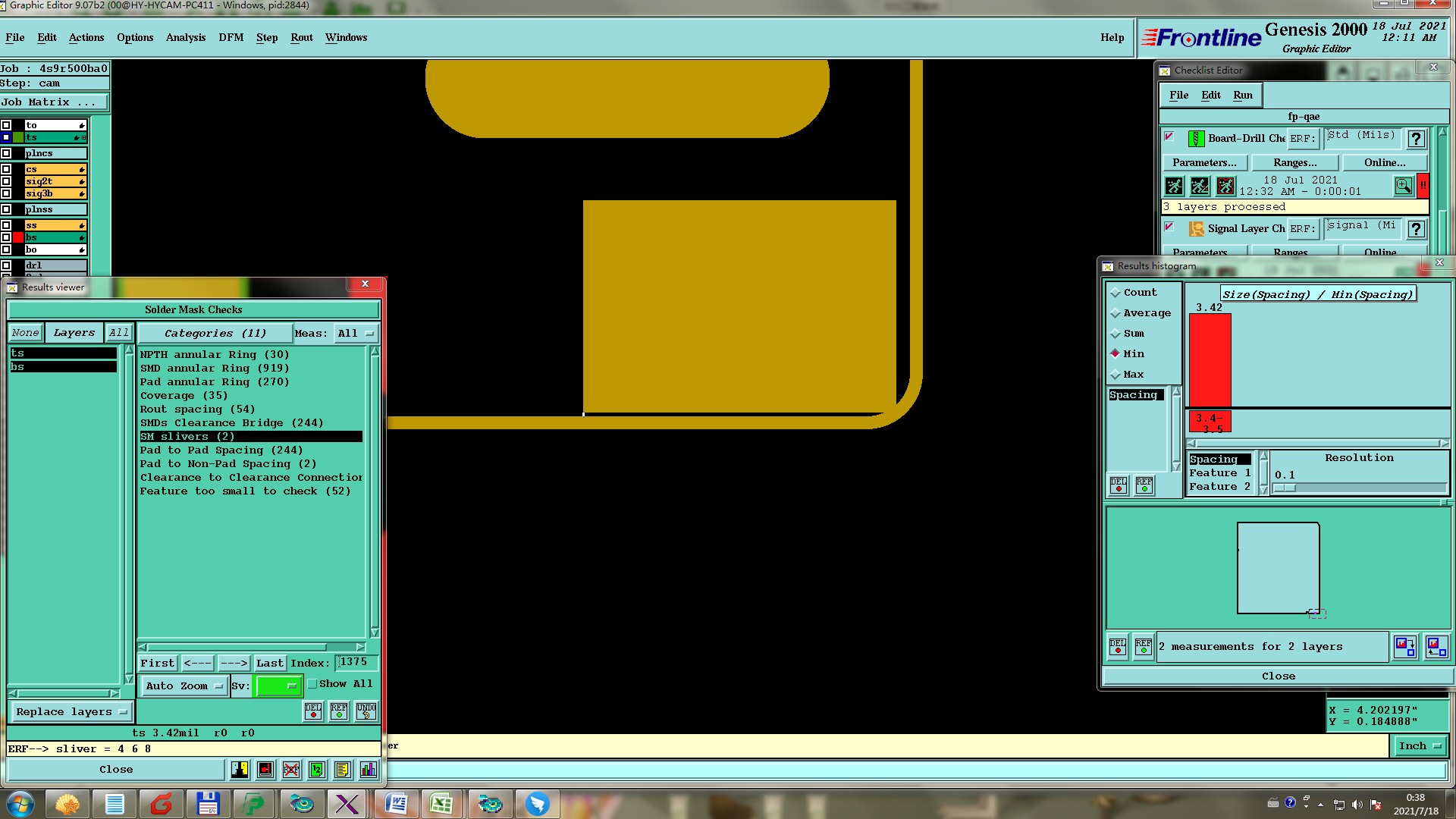
Task: Click the question mark help for Board-Drill check
Action: tap(1415, 139)
